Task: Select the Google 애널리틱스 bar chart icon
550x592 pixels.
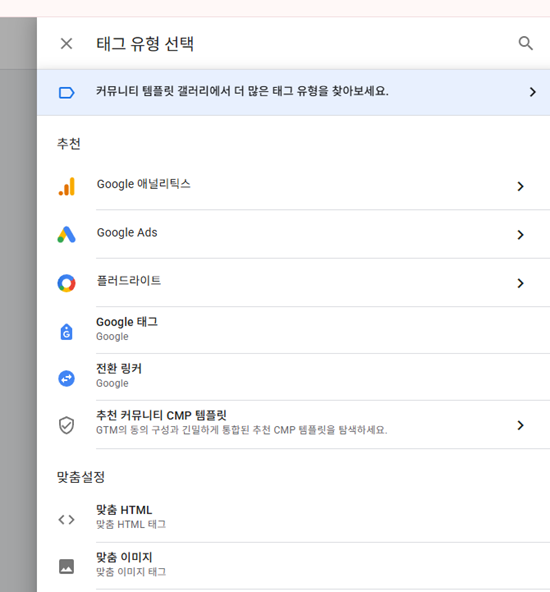Action: (66, 187)
